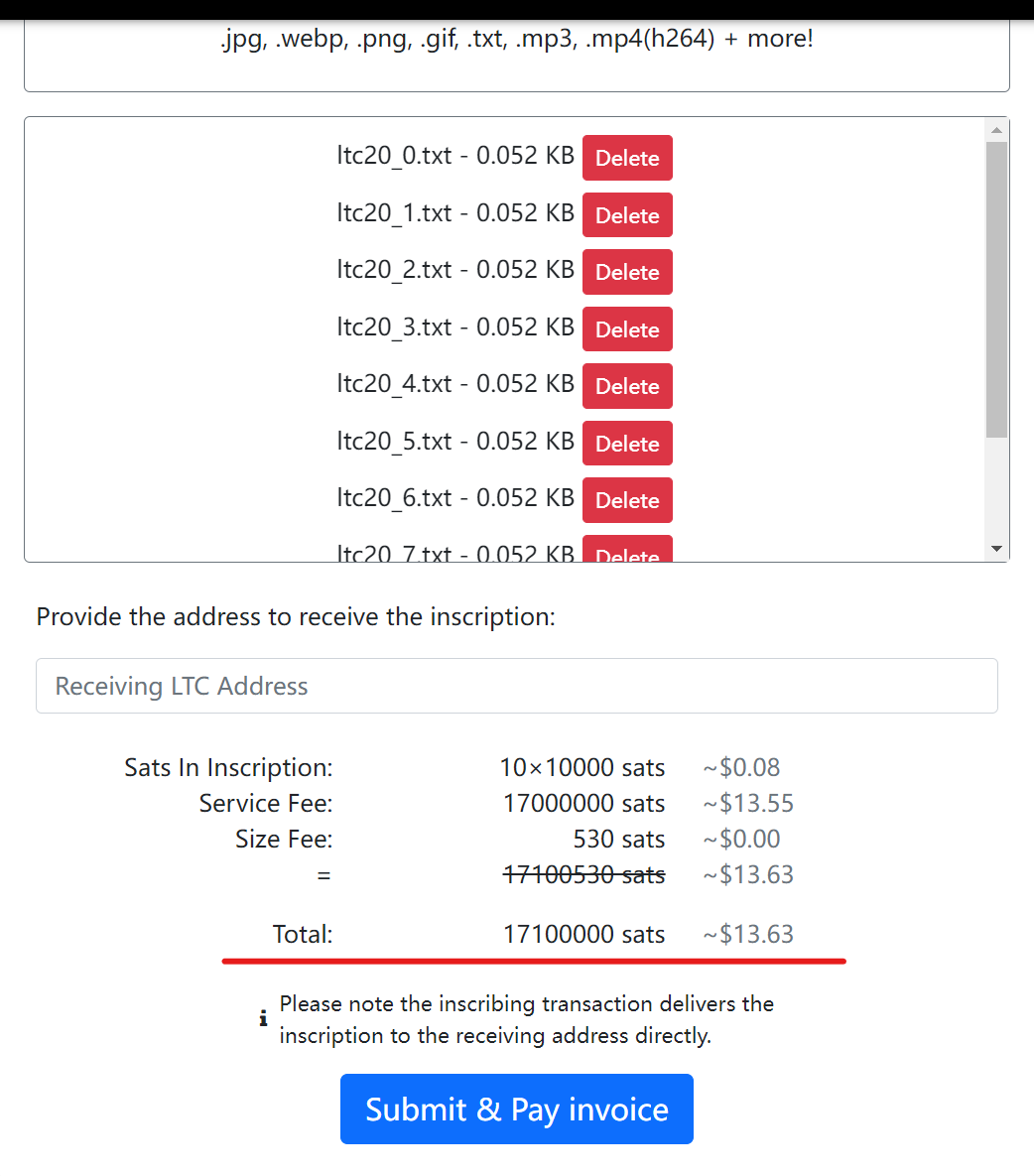Click the struck-through 17100530 sats amount
1034x1176 pixels.
(583, 874)
